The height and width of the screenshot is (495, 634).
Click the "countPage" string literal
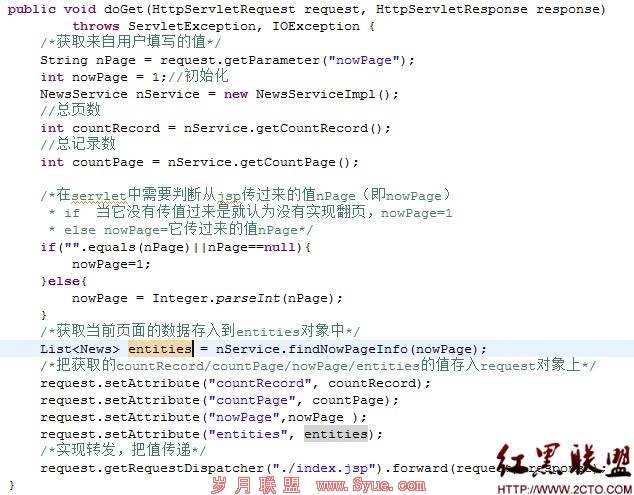click(252, 400)
